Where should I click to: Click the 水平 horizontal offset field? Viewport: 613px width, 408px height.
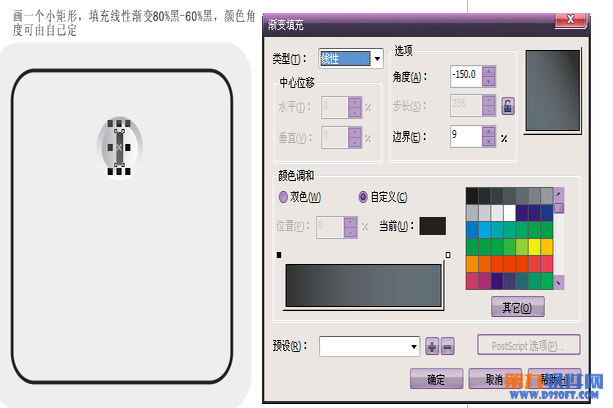(335, 107)
